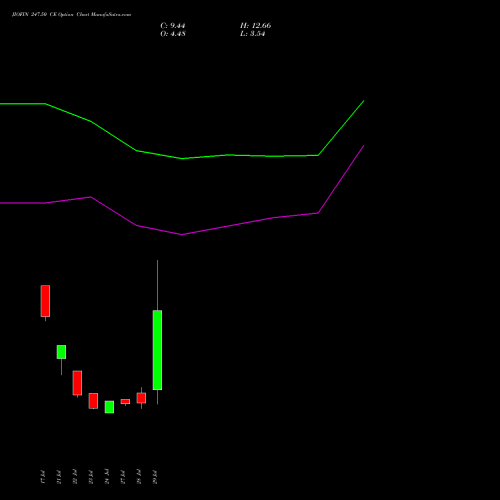Click the '17 Jul' date axis label
The image size is (500, 500).
click(42, 477)
